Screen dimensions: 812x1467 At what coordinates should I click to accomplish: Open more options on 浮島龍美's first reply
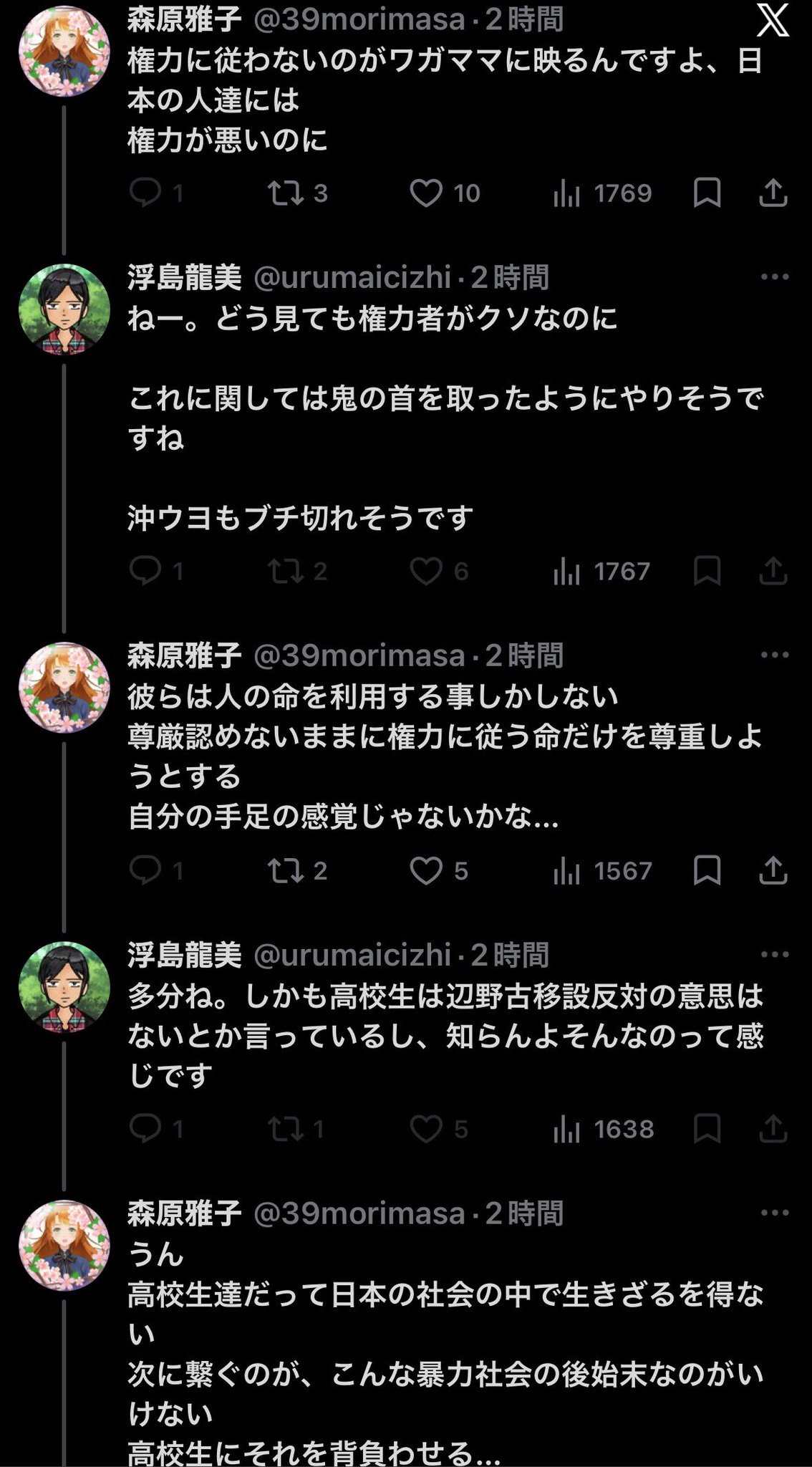pyautogui.click(x=774, y=277)
